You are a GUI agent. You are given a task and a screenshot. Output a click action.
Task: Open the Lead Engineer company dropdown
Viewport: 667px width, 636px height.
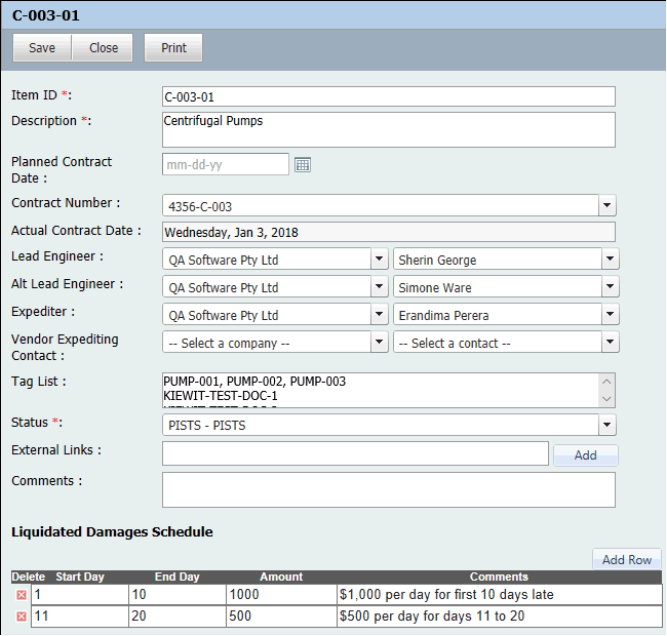379,260
